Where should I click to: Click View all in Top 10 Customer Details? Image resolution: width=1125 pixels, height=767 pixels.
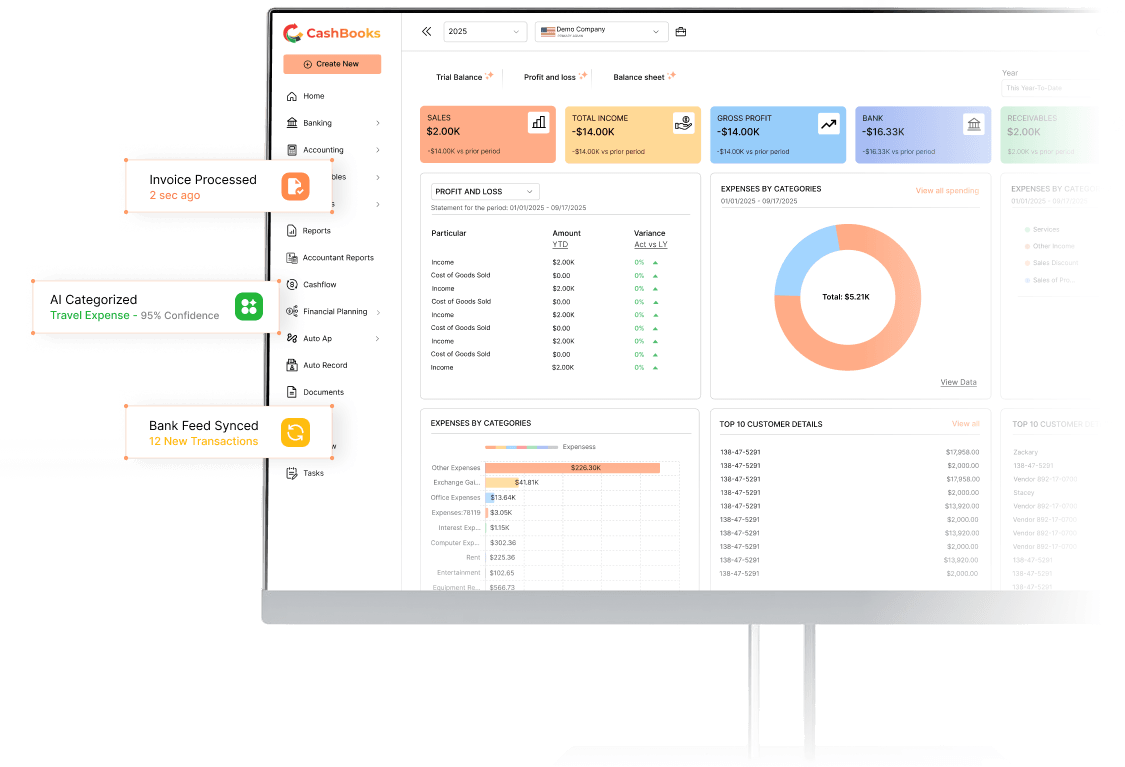(965, 424)
